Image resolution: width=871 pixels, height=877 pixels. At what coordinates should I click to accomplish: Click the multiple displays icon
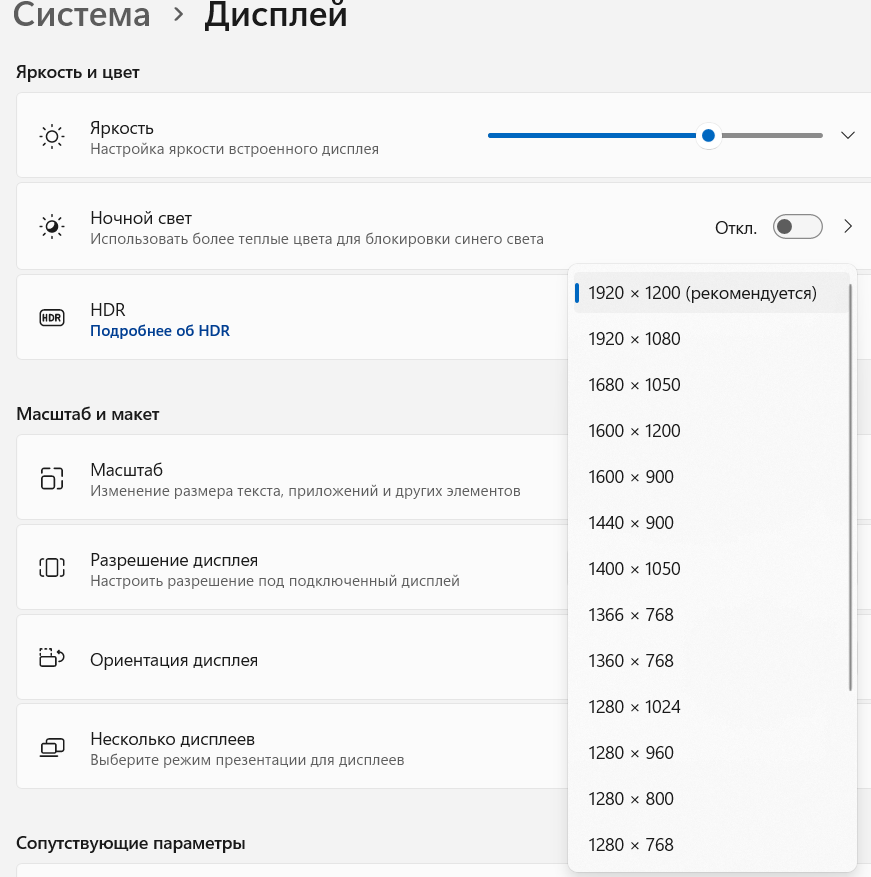[52, 748]
